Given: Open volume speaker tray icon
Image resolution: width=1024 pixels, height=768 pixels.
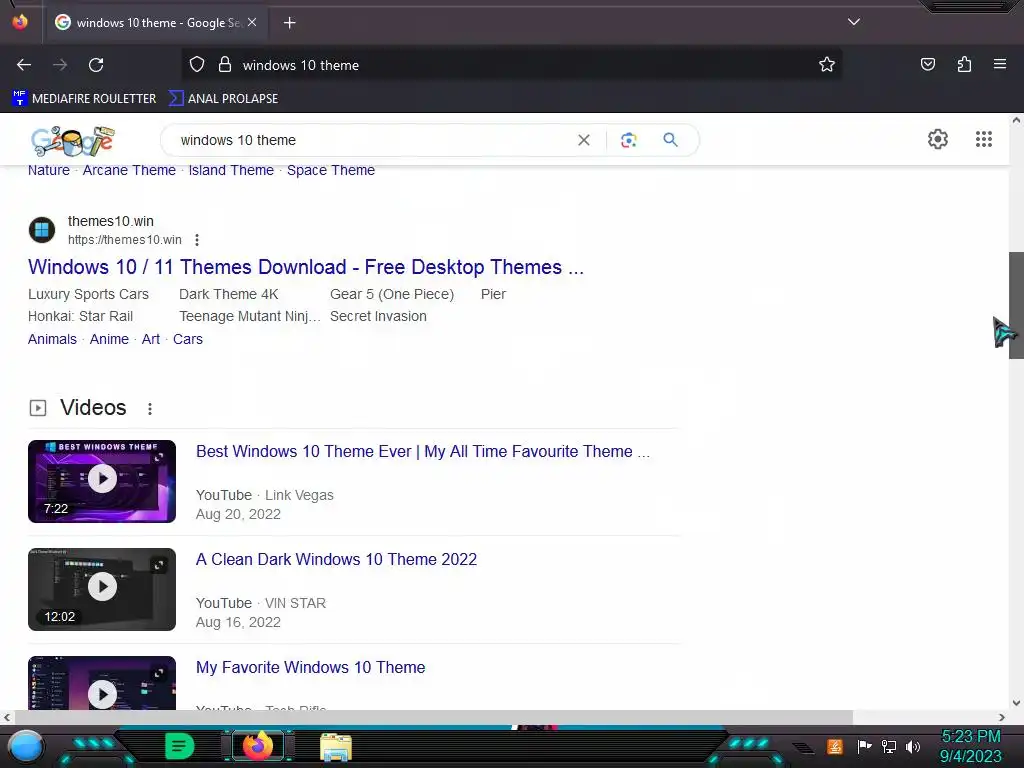Looking at the screenshot, I should click(x=913, y=746).
